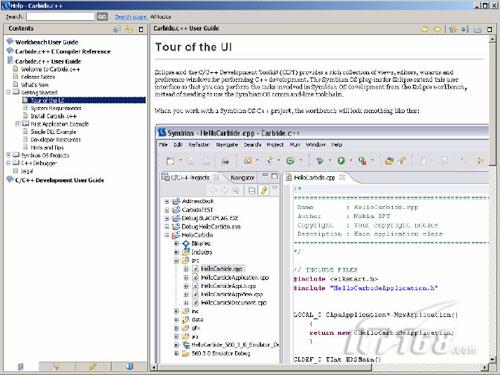Click the Bookmark Document icon

465,29
